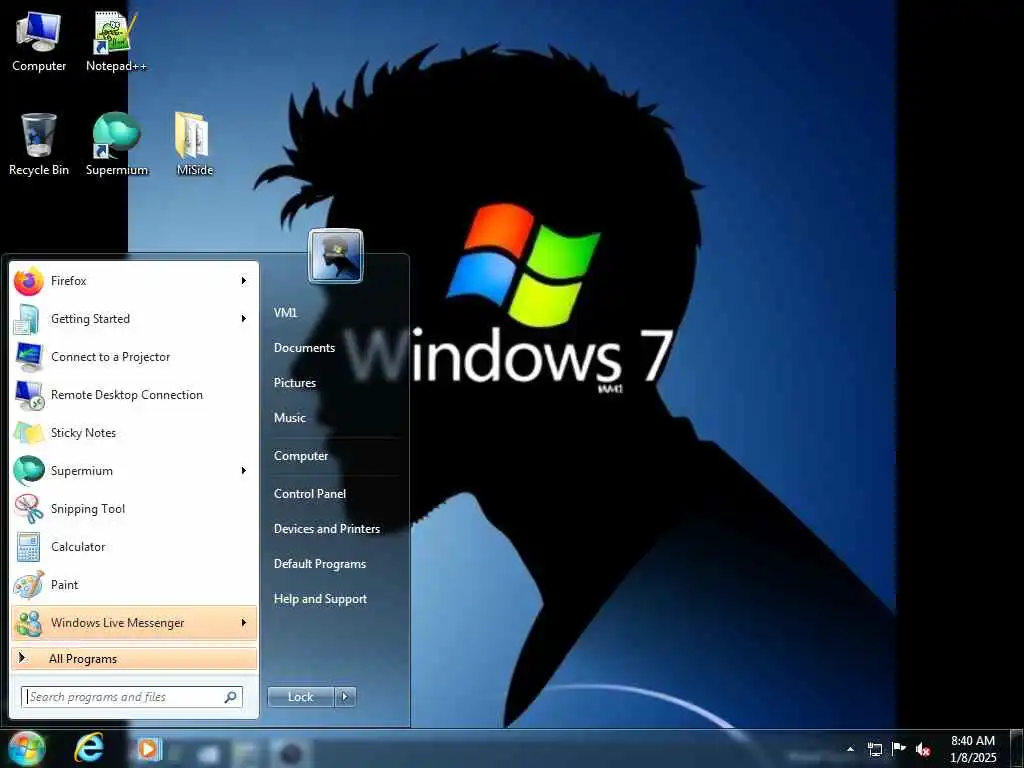Click the magnifier search icon
Screen dimensions: 1024x768
[231, 697]
